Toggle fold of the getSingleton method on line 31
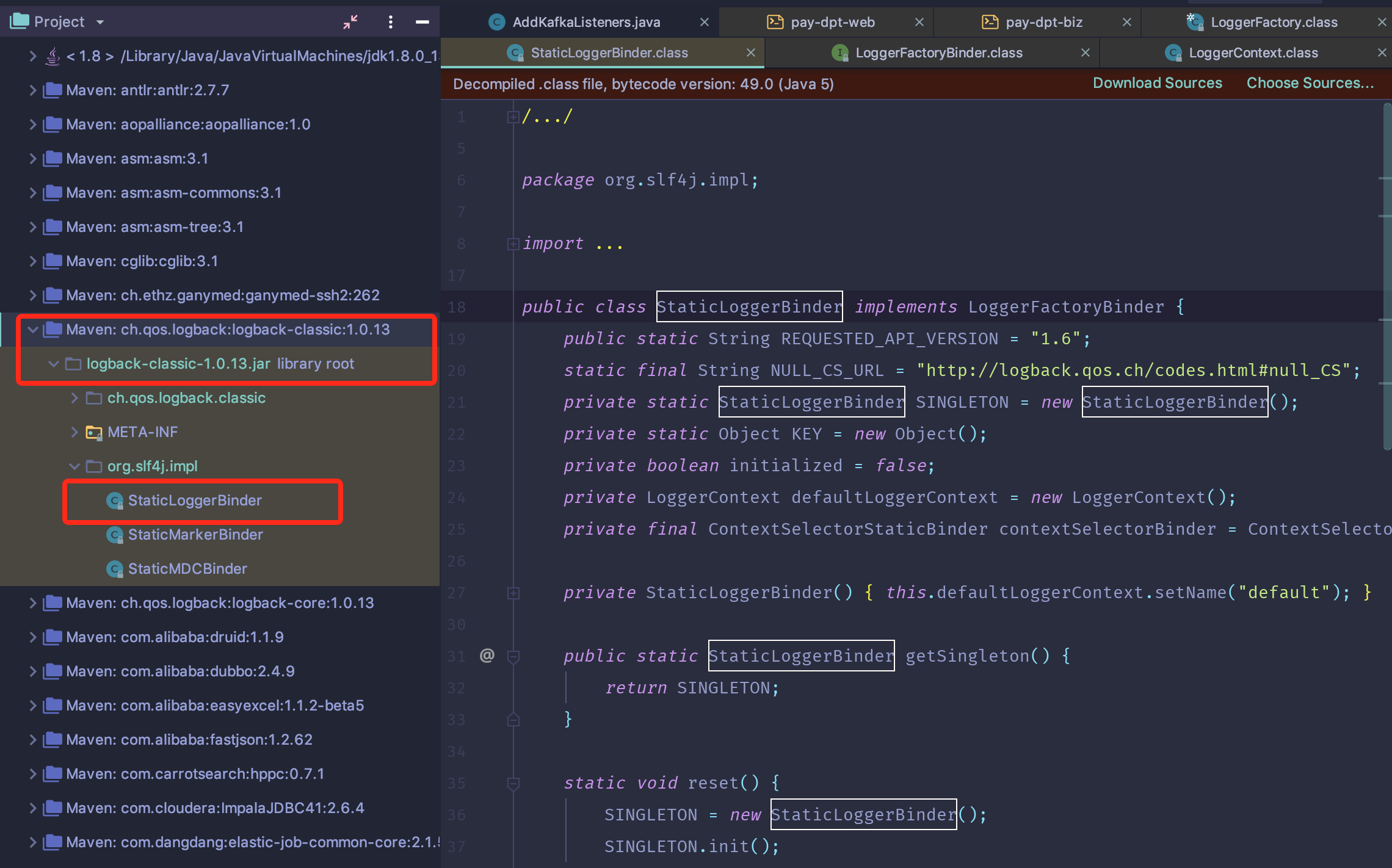The height and width of the screenshot is (868, 1392). (513, 656)
